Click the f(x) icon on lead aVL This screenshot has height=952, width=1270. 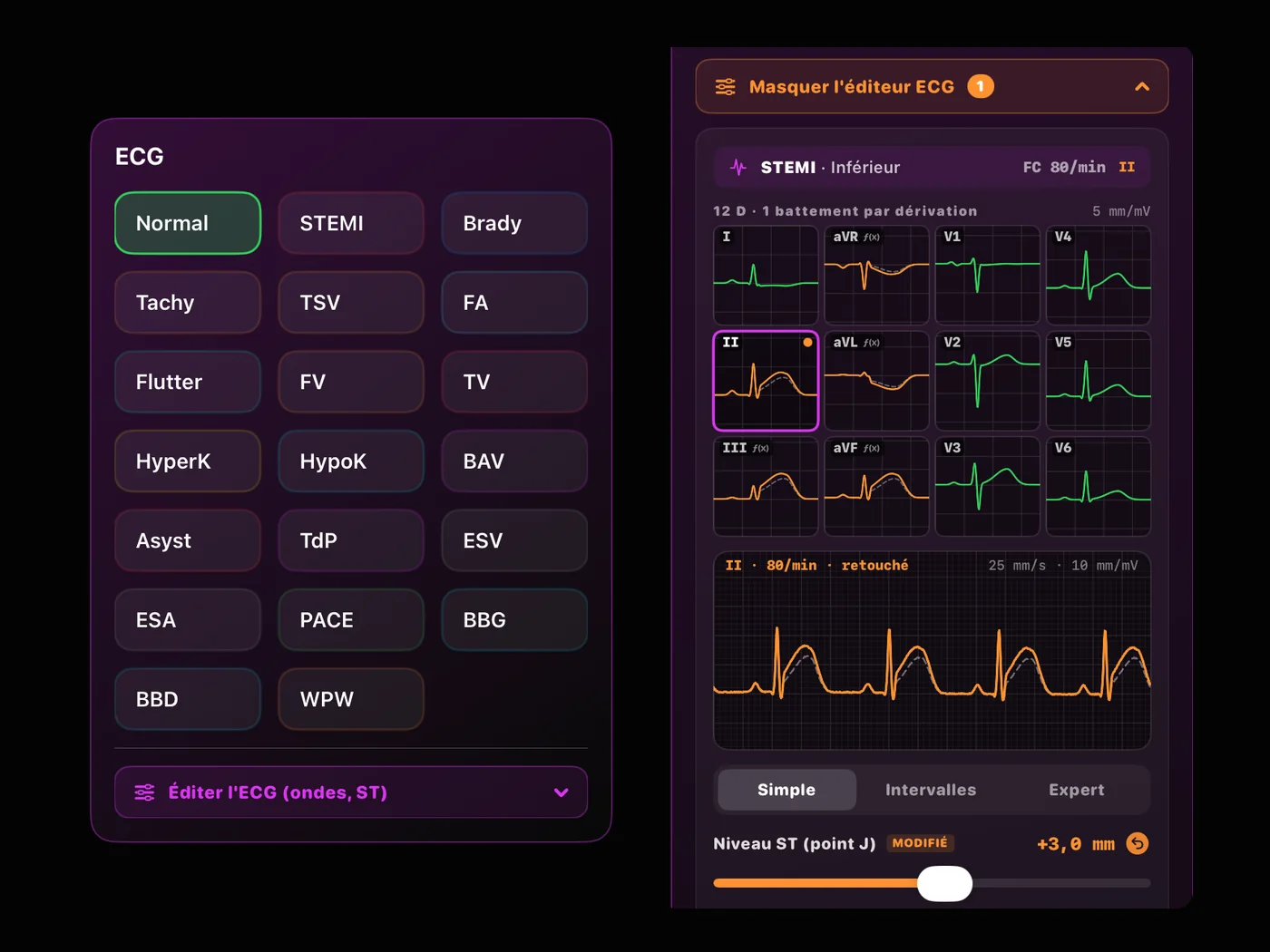point(872,343)
